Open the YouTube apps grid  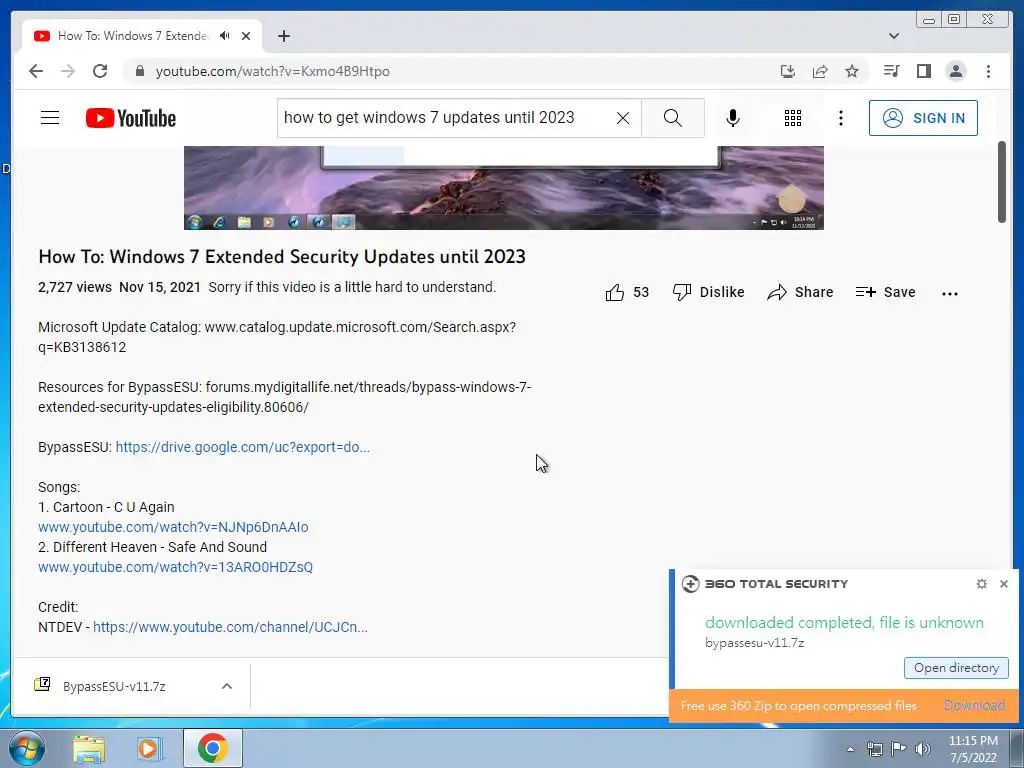click(793, 118)
